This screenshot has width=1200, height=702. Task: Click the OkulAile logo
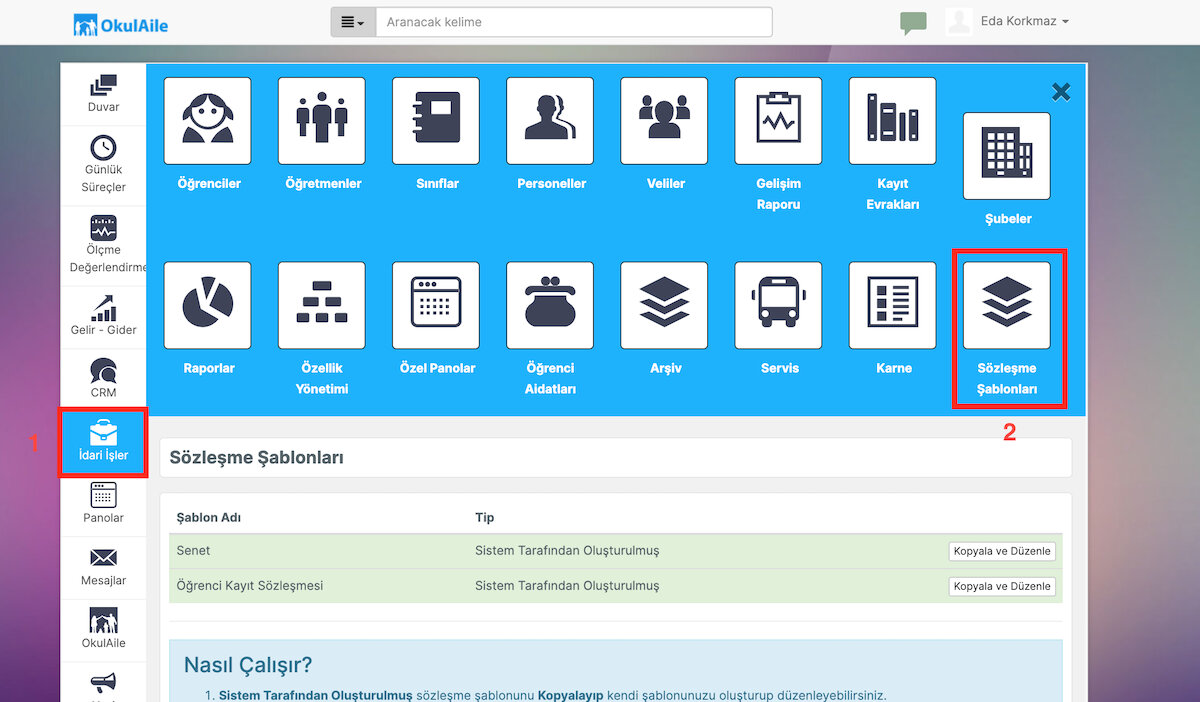121,24
